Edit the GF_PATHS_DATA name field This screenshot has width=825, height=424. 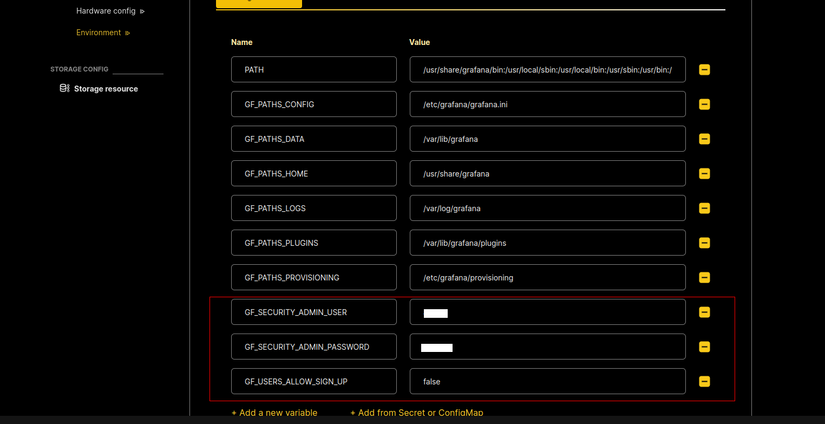tap(314, 139)
